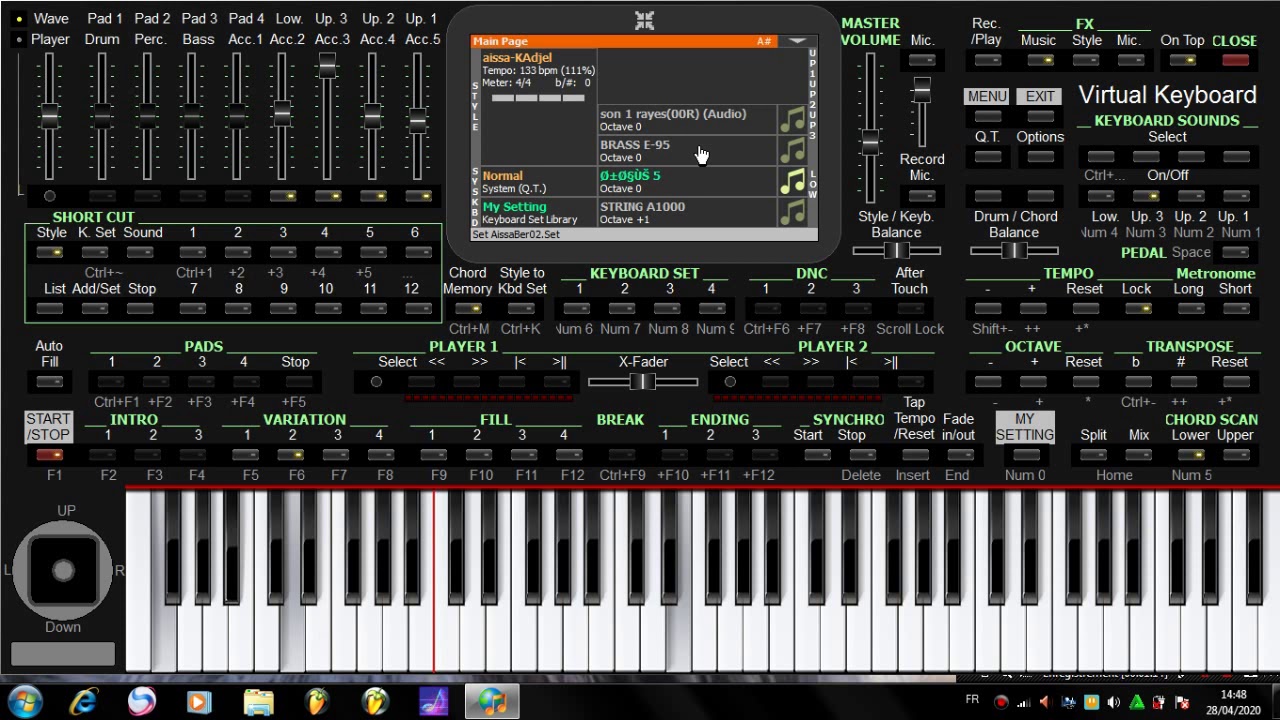The width and height of the screenshot is (1280, 720).
Task: Click the Master Volume slider handle
Action: click(871, 141)
